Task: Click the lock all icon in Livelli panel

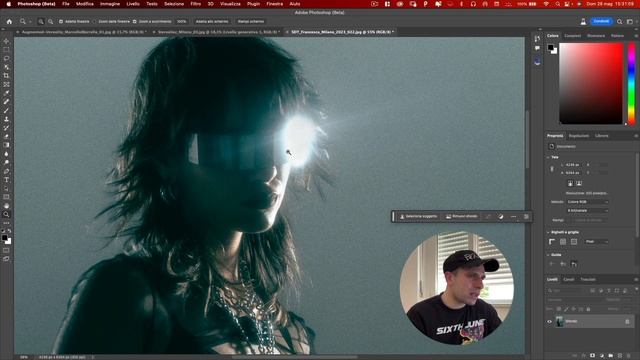Action: pos(588,309)
